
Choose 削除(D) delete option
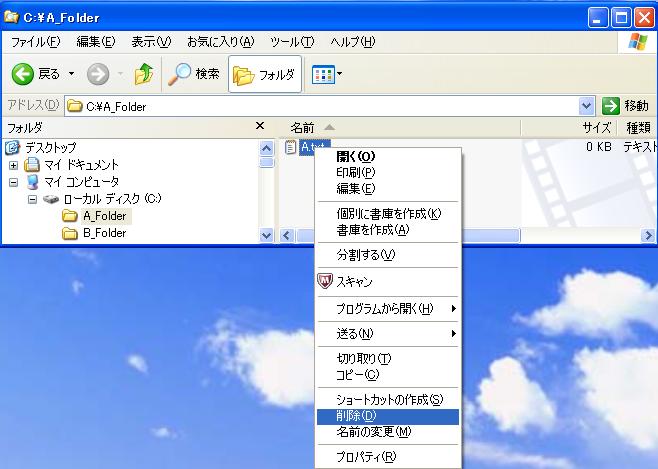tap(388, 416)
